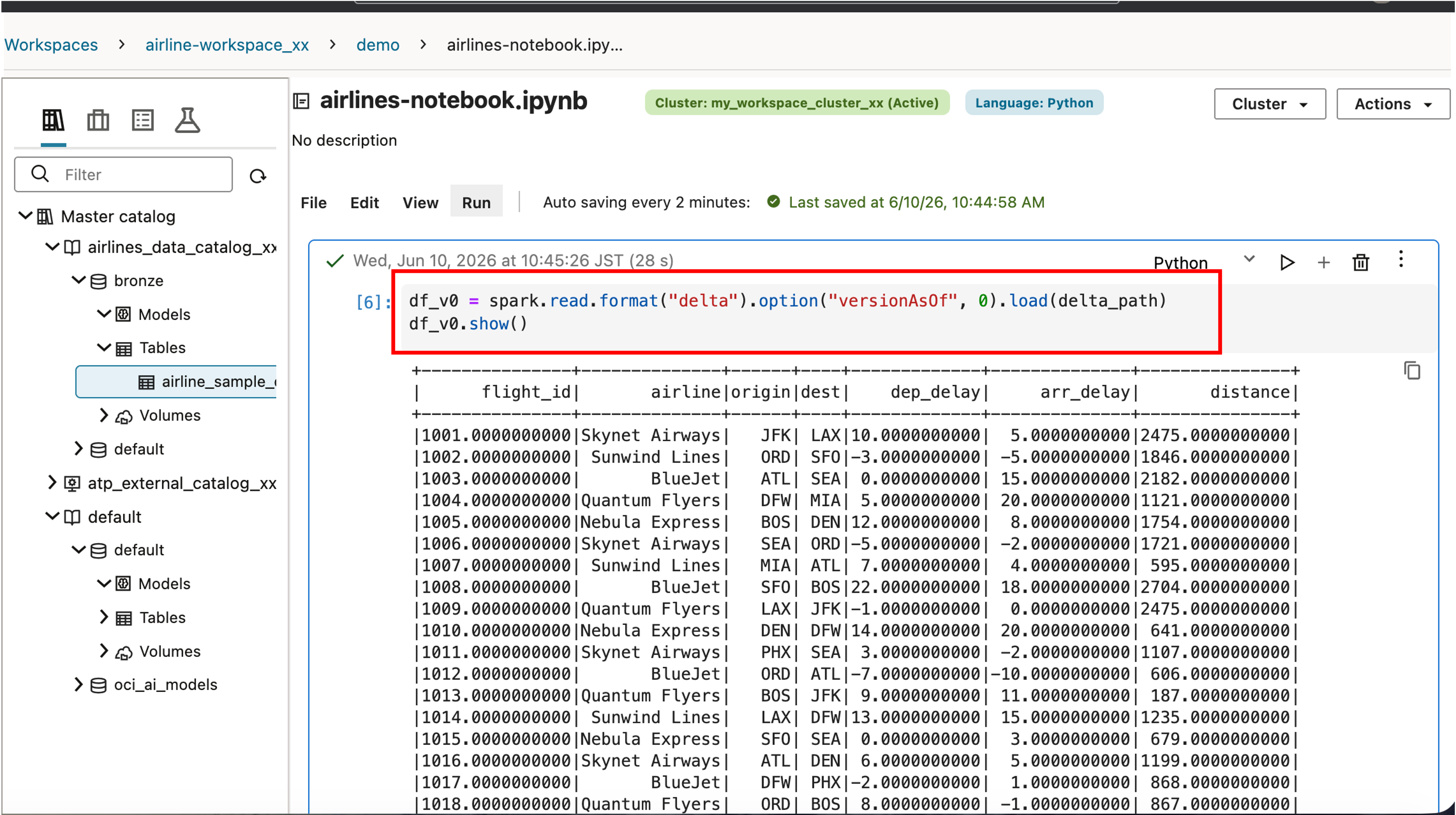Open the suitcase sidebar tab icon
Image resolution: width=1456 pixels, height=815 pixels.
pyautogui.click(x=98, y=120)
